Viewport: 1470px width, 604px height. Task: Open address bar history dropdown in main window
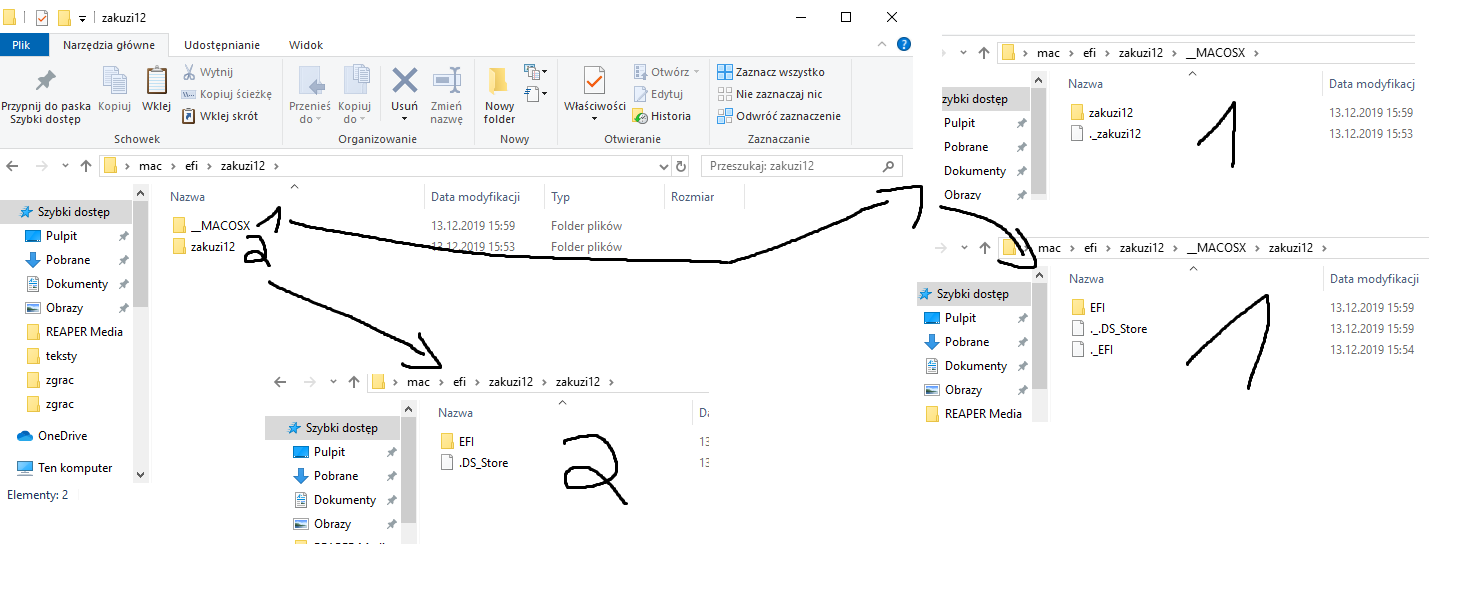pyautogui.click(x=664, y=166)
